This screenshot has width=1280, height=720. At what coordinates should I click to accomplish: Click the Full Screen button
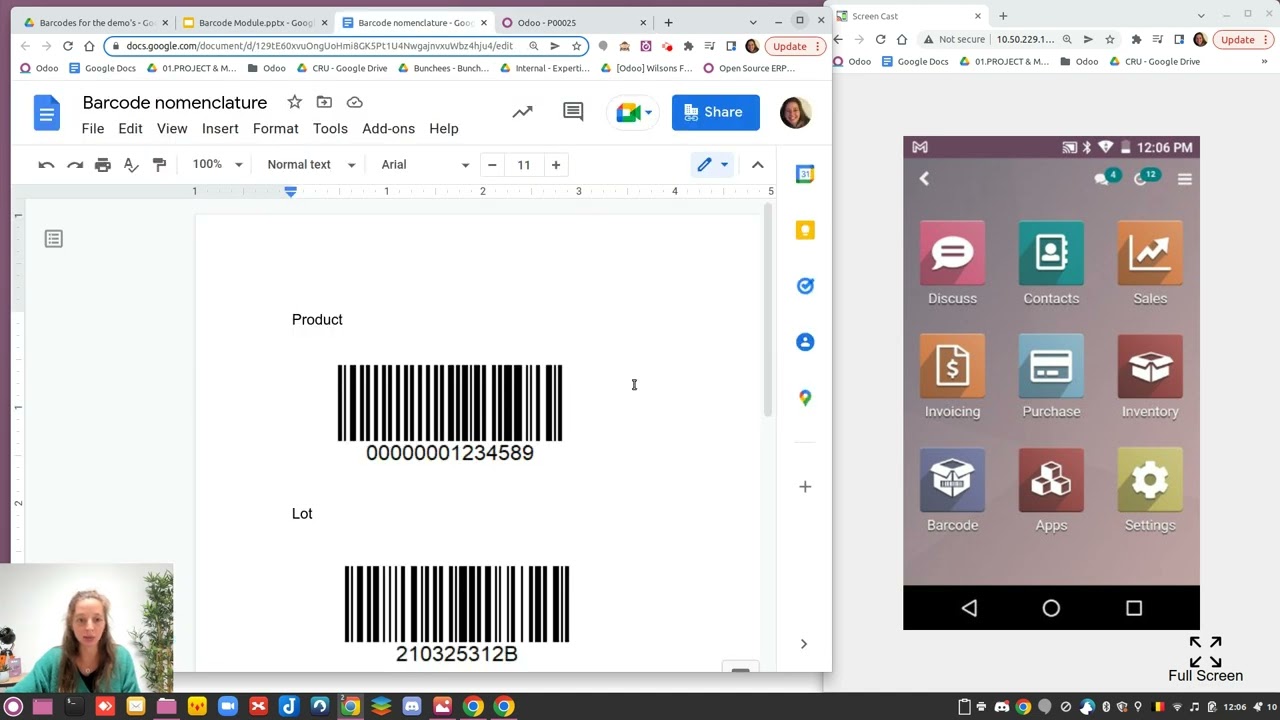(1205, 660)
